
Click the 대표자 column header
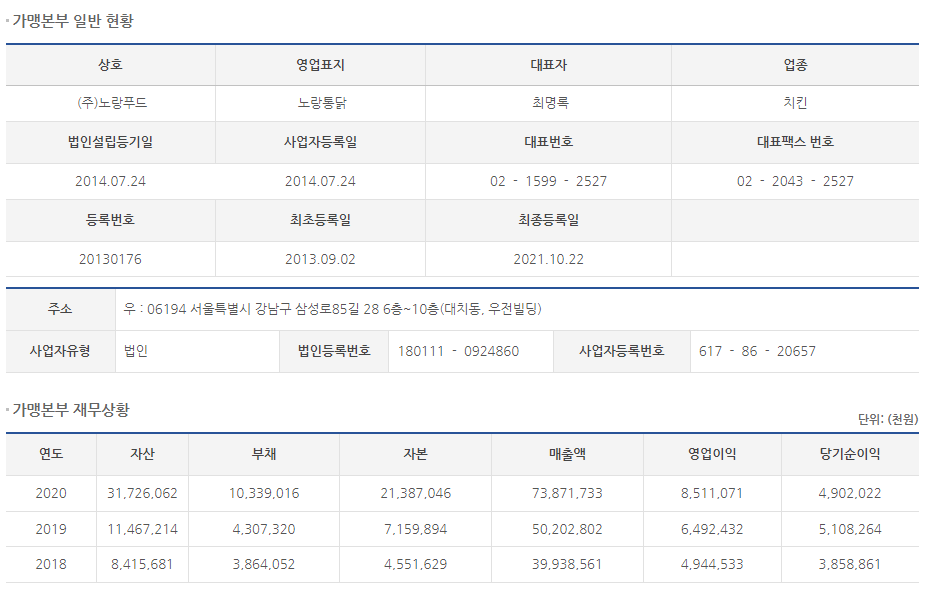pyautogui.click(x=549, y=65)
